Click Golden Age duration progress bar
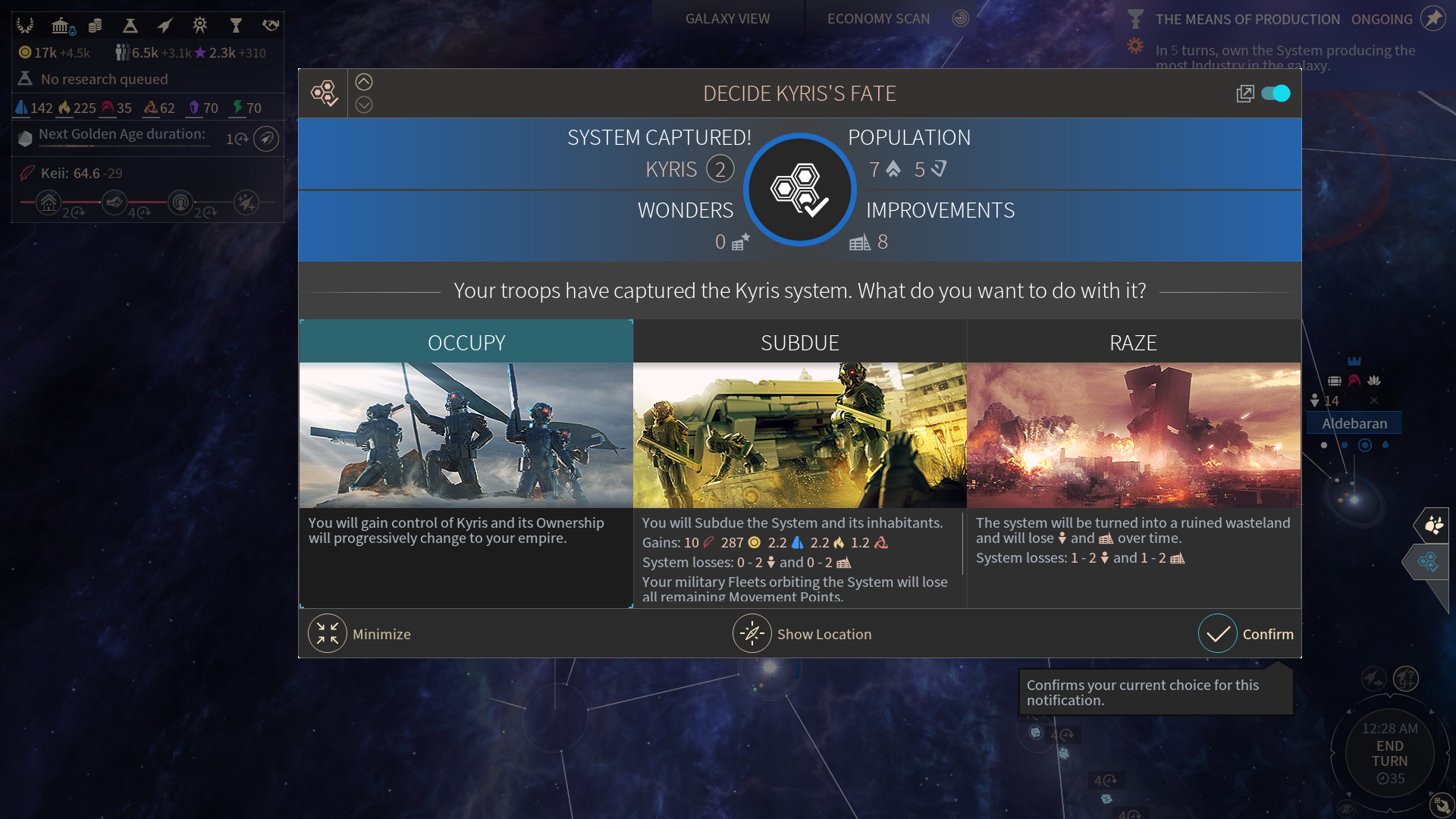1456x819 pixels. point(124,145)
